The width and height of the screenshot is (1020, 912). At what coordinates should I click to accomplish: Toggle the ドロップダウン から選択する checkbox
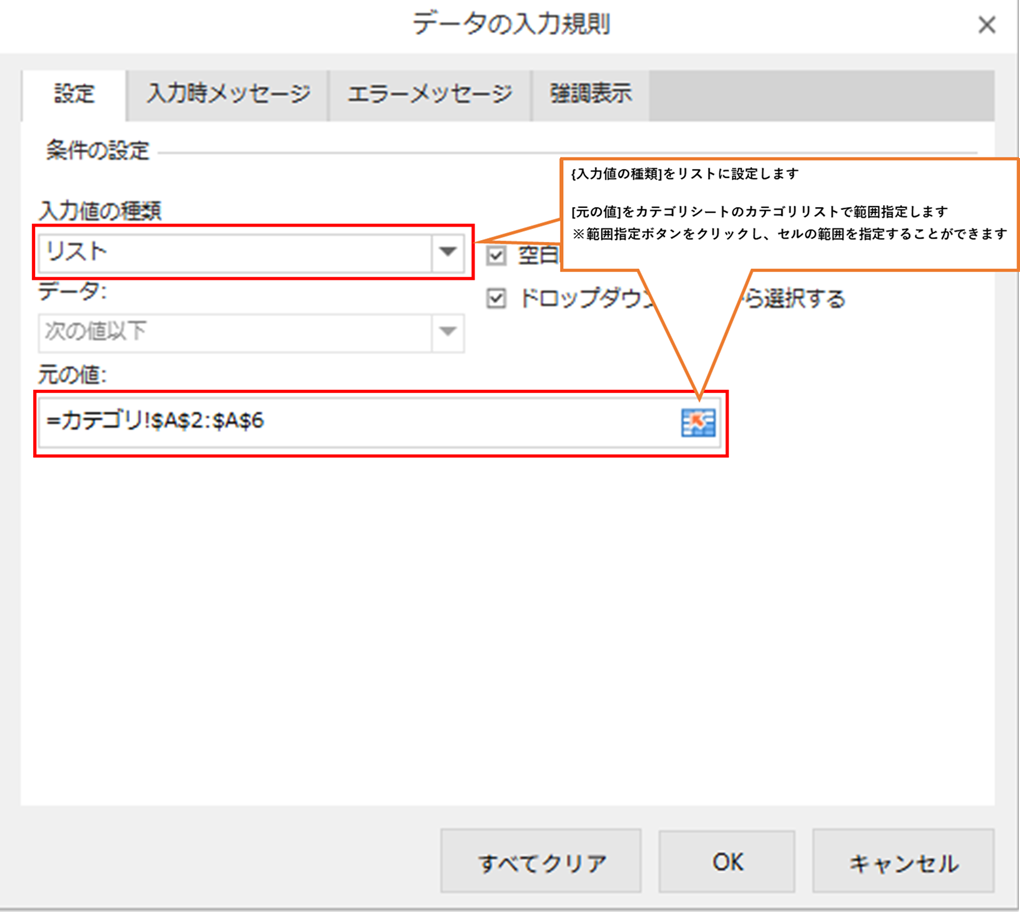pos(496,299)
